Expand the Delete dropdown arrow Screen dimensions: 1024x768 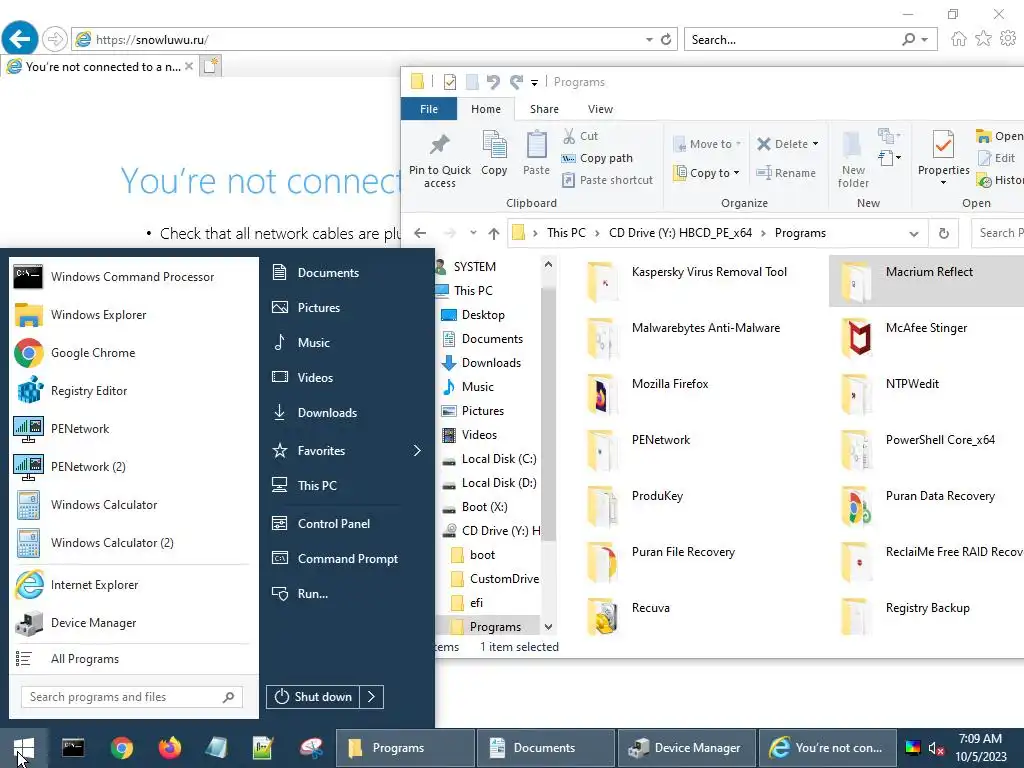816,144
